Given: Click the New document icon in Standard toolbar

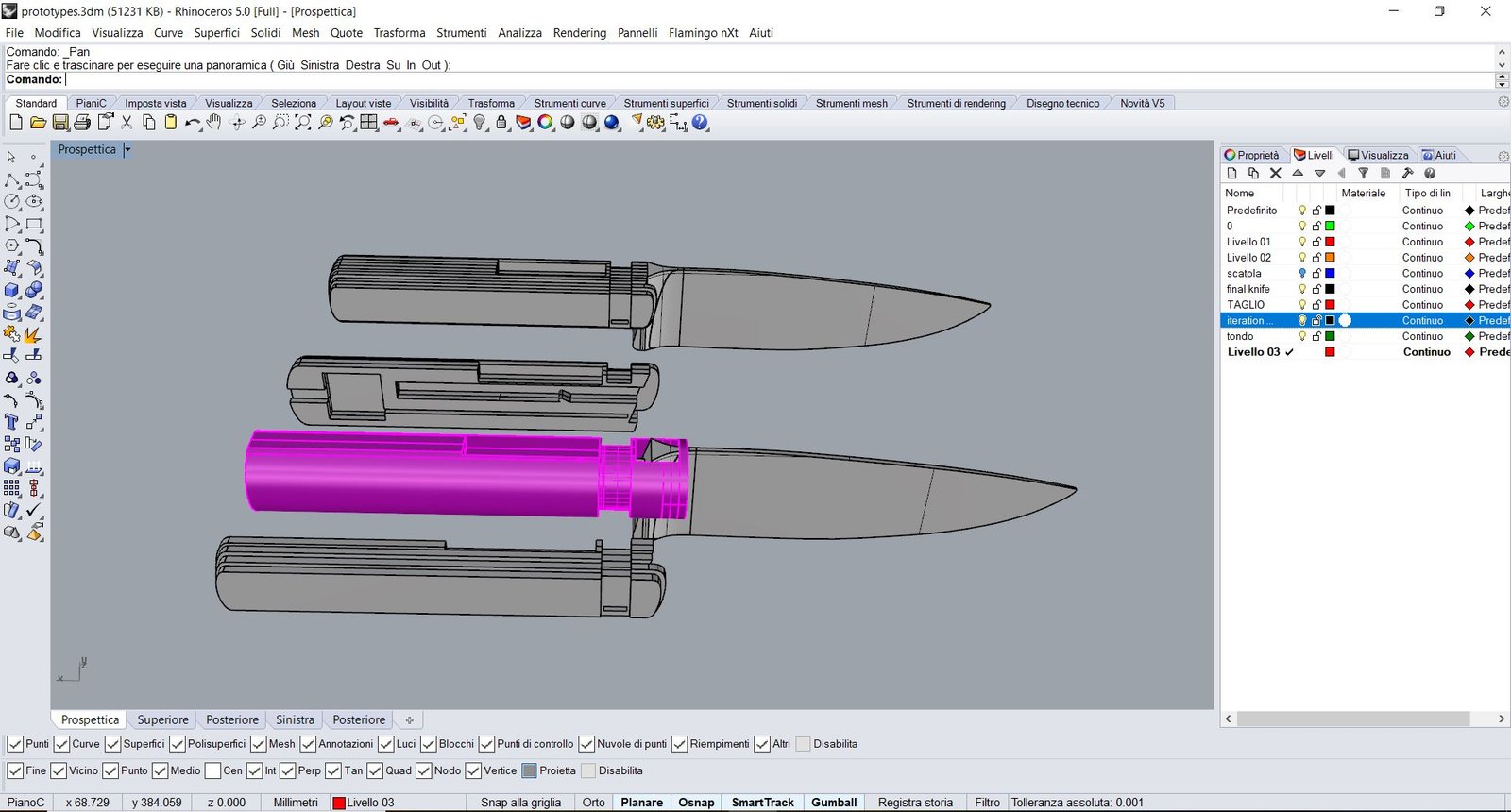Looking at the screenshot, I should point(16,123).
